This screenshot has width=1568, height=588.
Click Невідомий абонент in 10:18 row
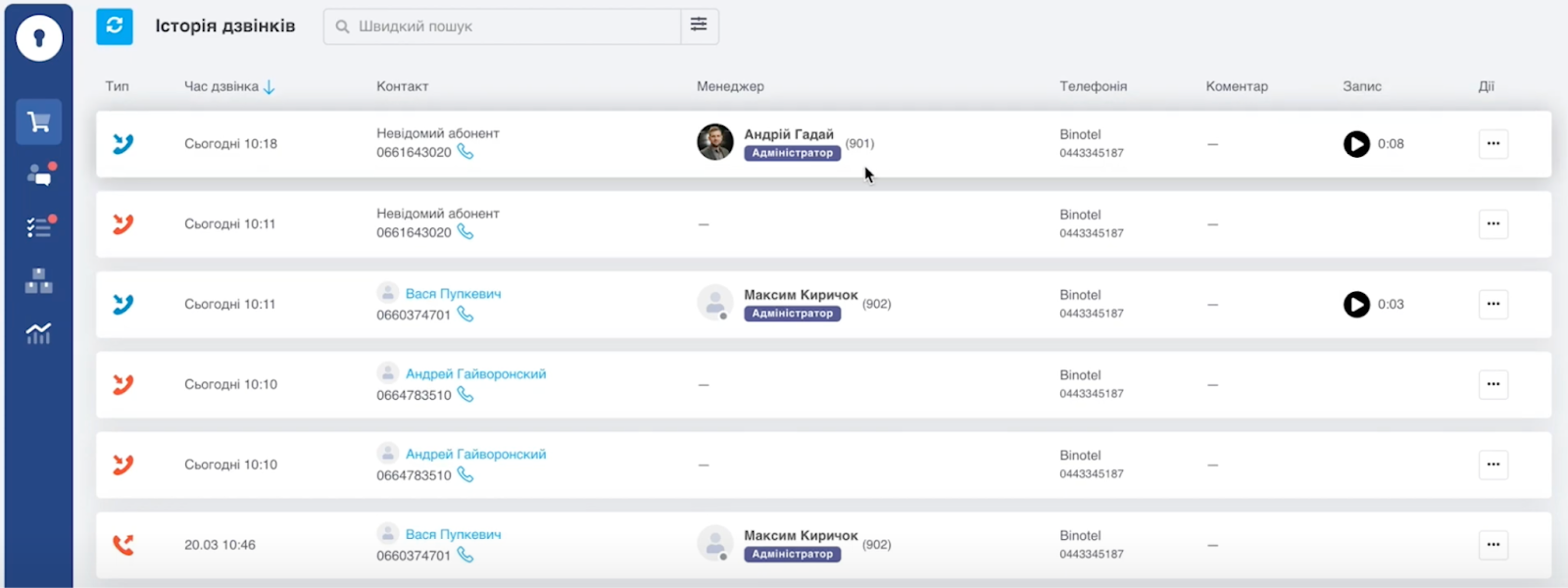click(438, 133)
